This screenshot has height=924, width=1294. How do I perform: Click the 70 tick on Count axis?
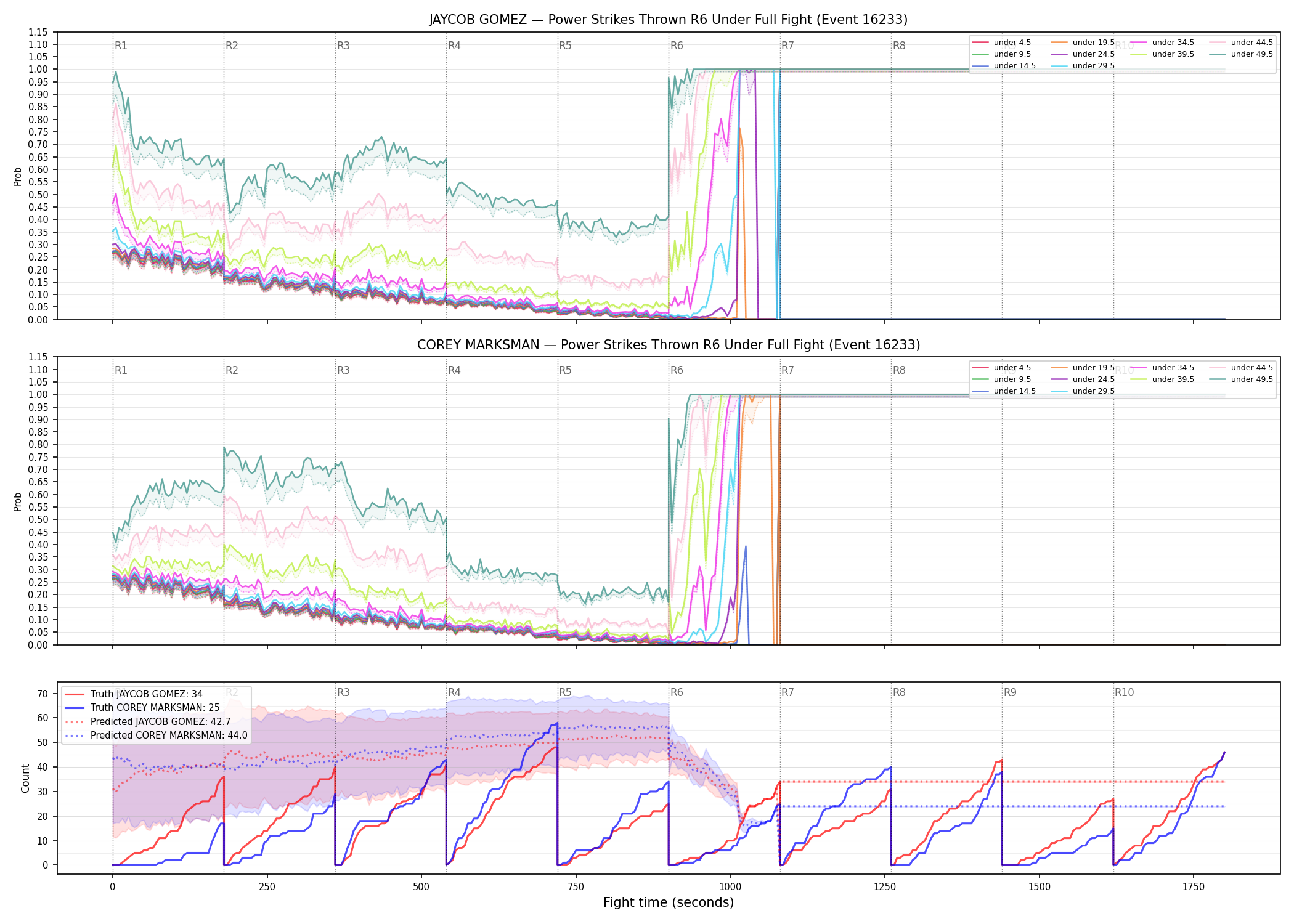point(43,694)
